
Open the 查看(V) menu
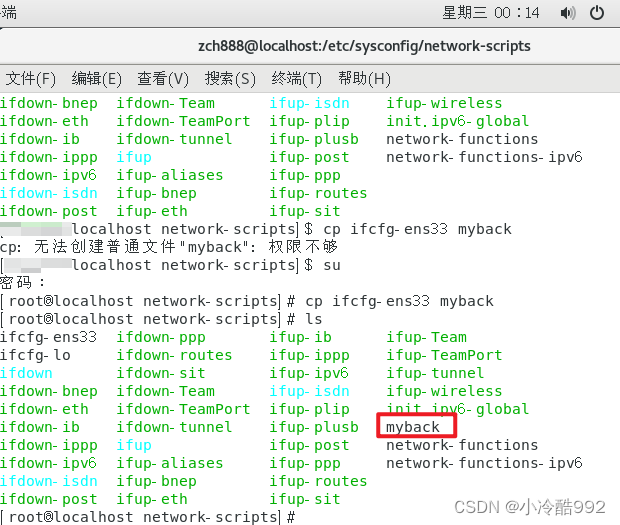(163, 78)
